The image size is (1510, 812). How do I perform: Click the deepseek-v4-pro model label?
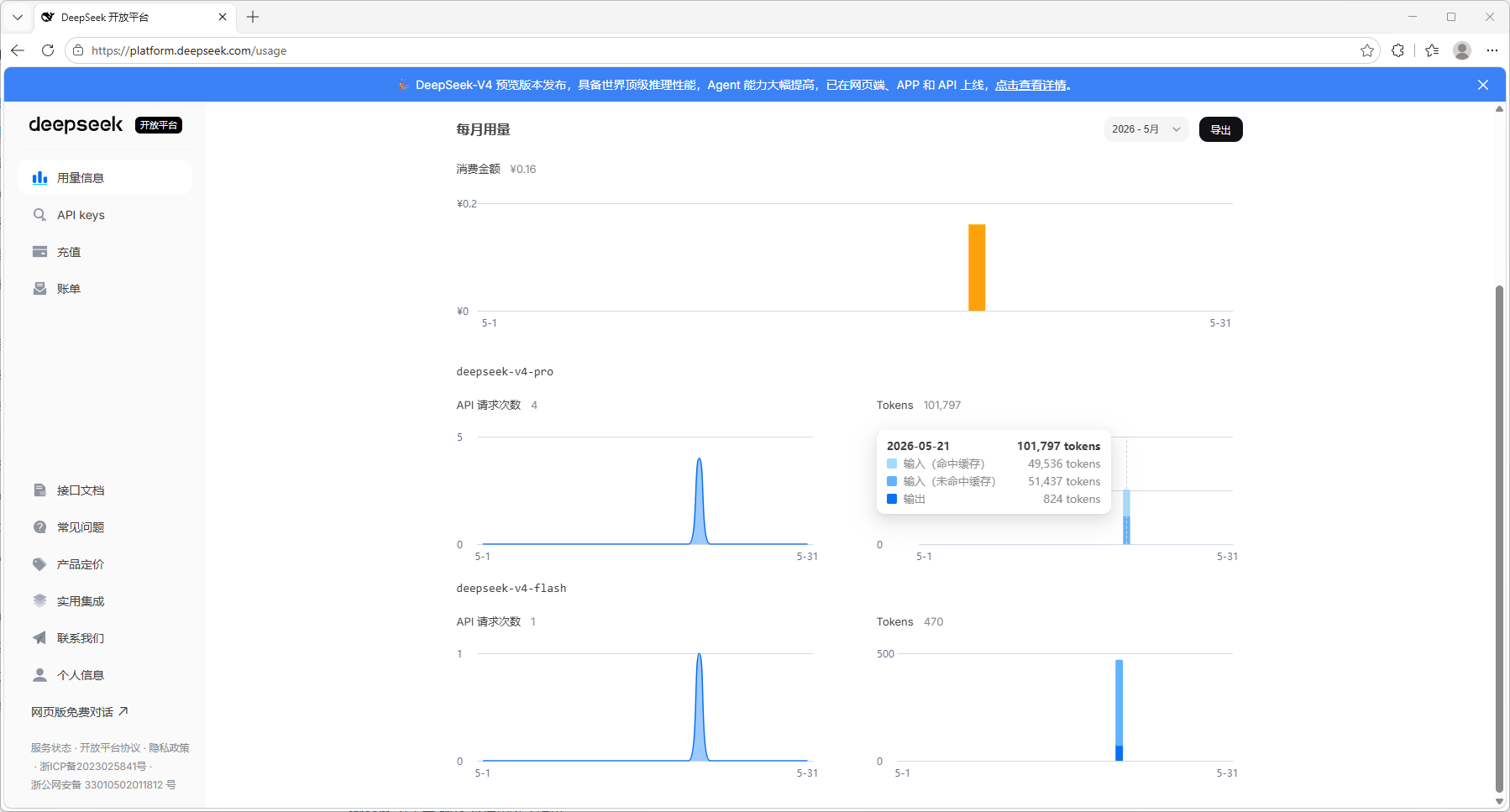pos(505,371)
